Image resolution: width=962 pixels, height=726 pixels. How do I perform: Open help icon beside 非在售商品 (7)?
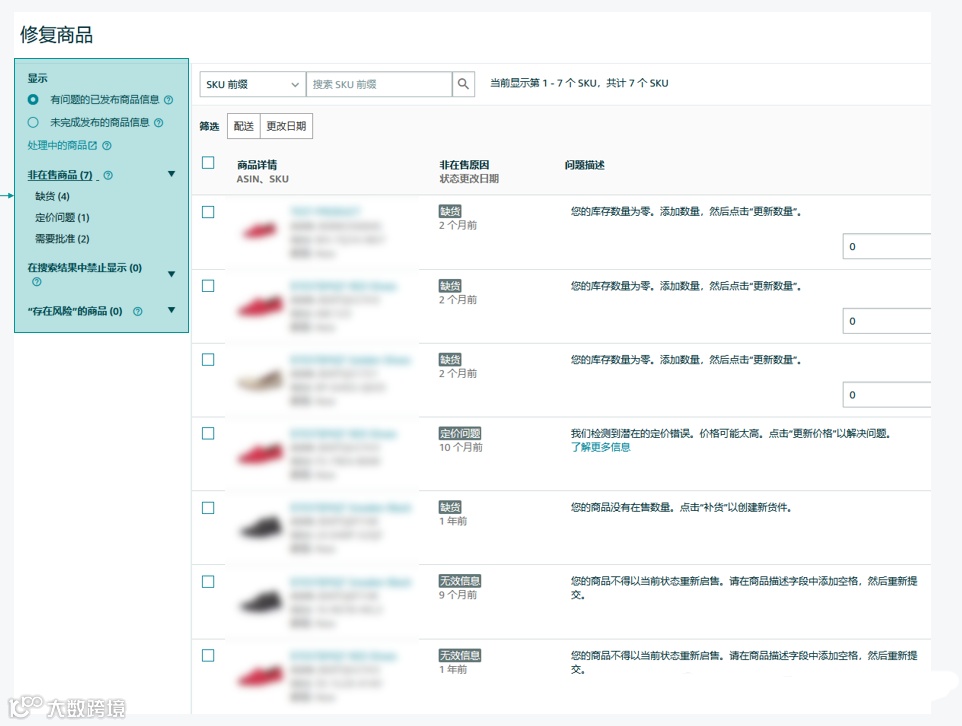[108, 176]
